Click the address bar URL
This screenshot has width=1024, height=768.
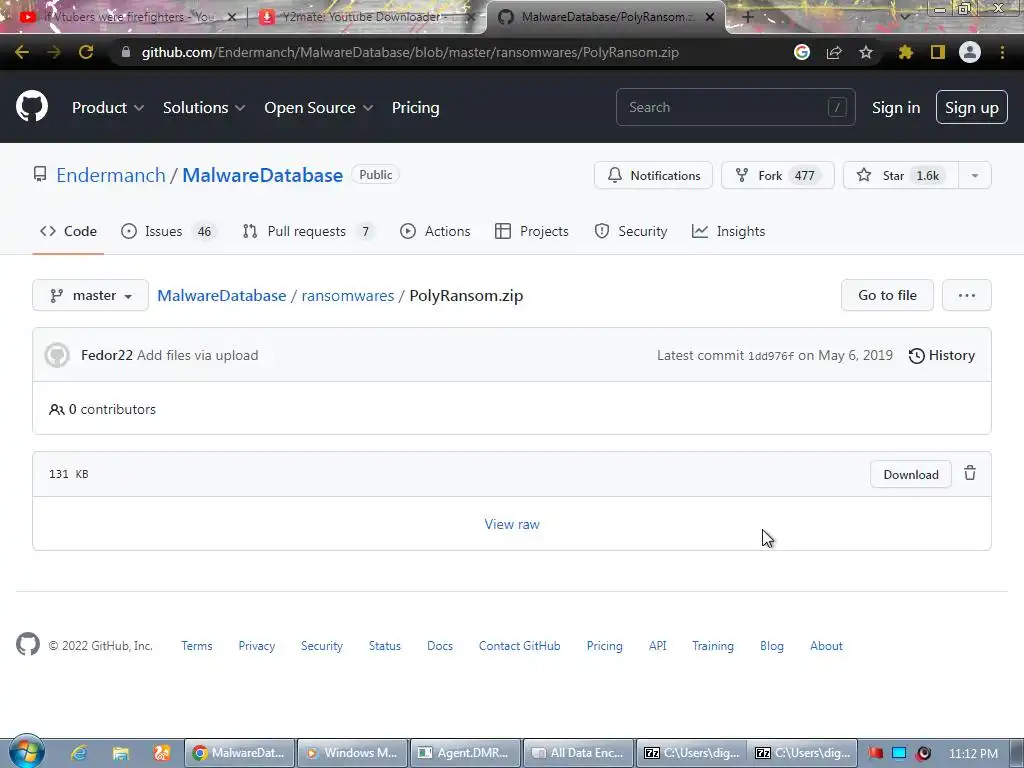click(x=410, y=52)
